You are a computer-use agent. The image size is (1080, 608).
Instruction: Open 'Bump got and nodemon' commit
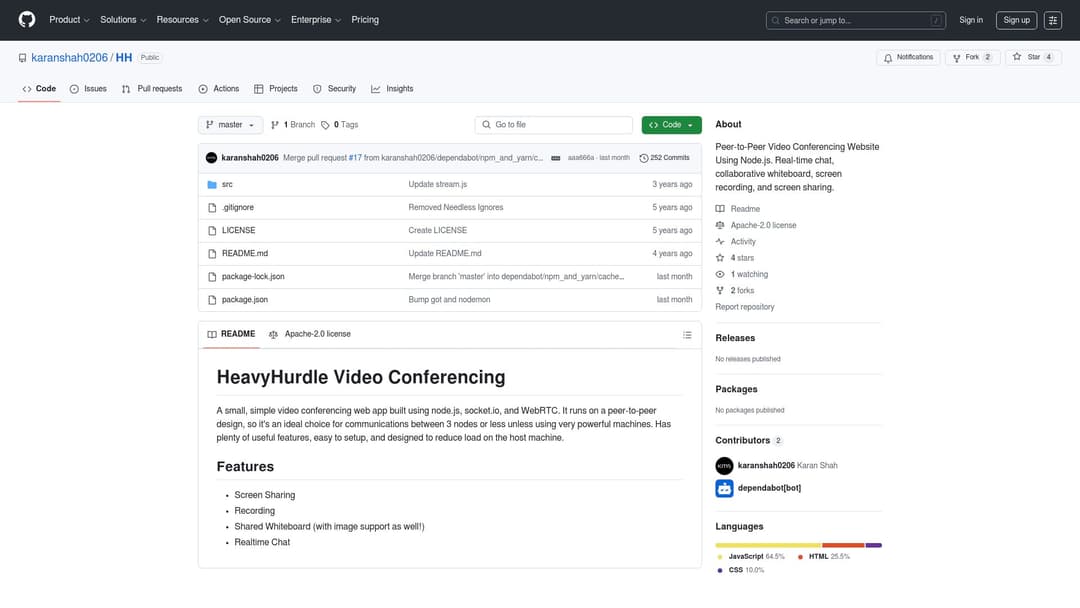tap(449, 300)
